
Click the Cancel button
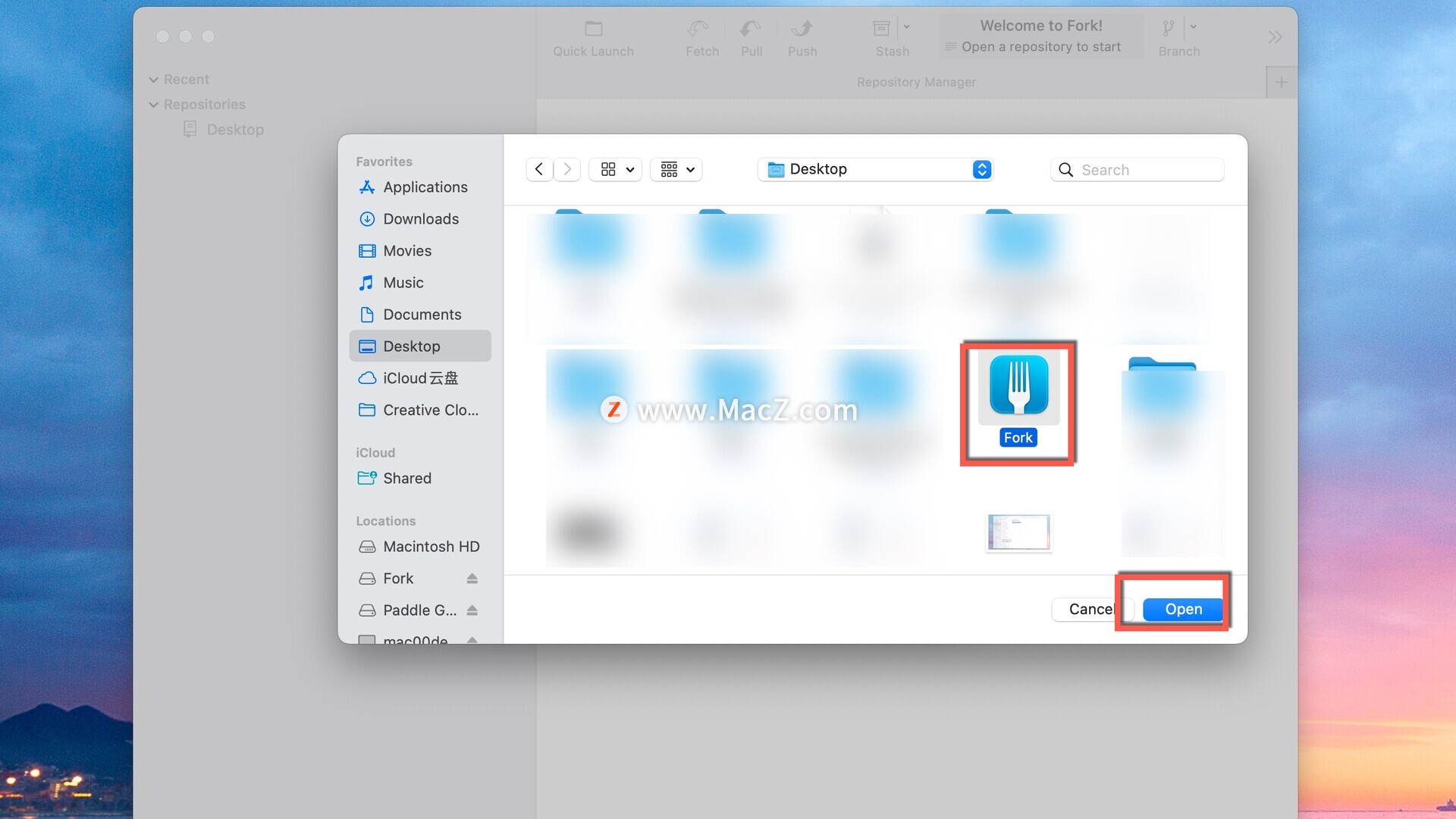pyautogui.click(x=1090, y=609)
